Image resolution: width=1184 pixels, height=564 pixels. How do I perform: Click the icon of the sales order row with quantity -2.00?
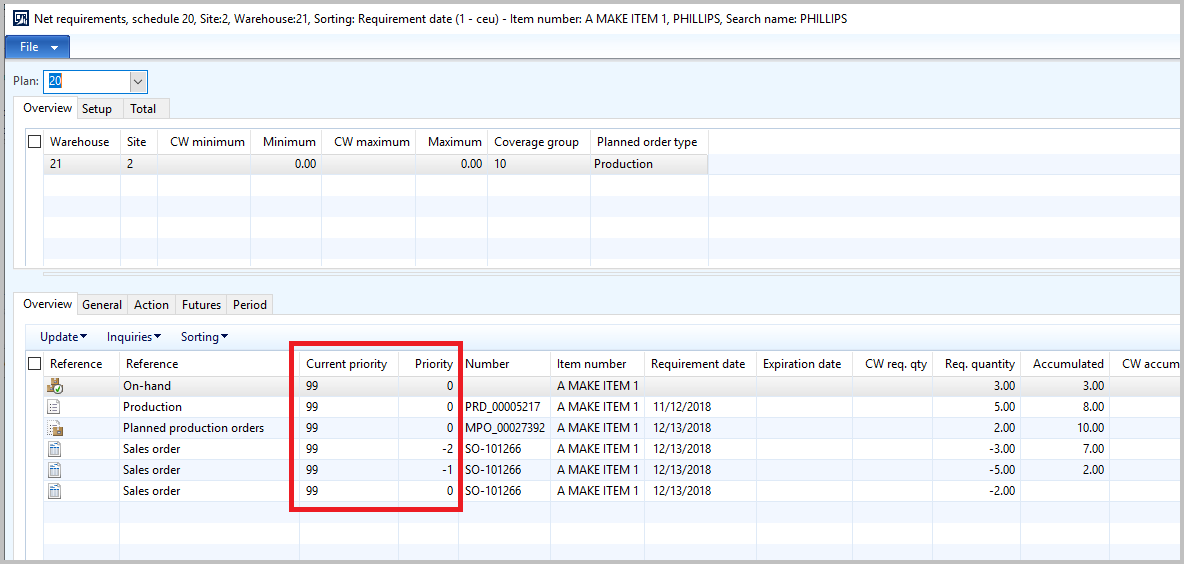pyautogui.click(x=54, y=492)
